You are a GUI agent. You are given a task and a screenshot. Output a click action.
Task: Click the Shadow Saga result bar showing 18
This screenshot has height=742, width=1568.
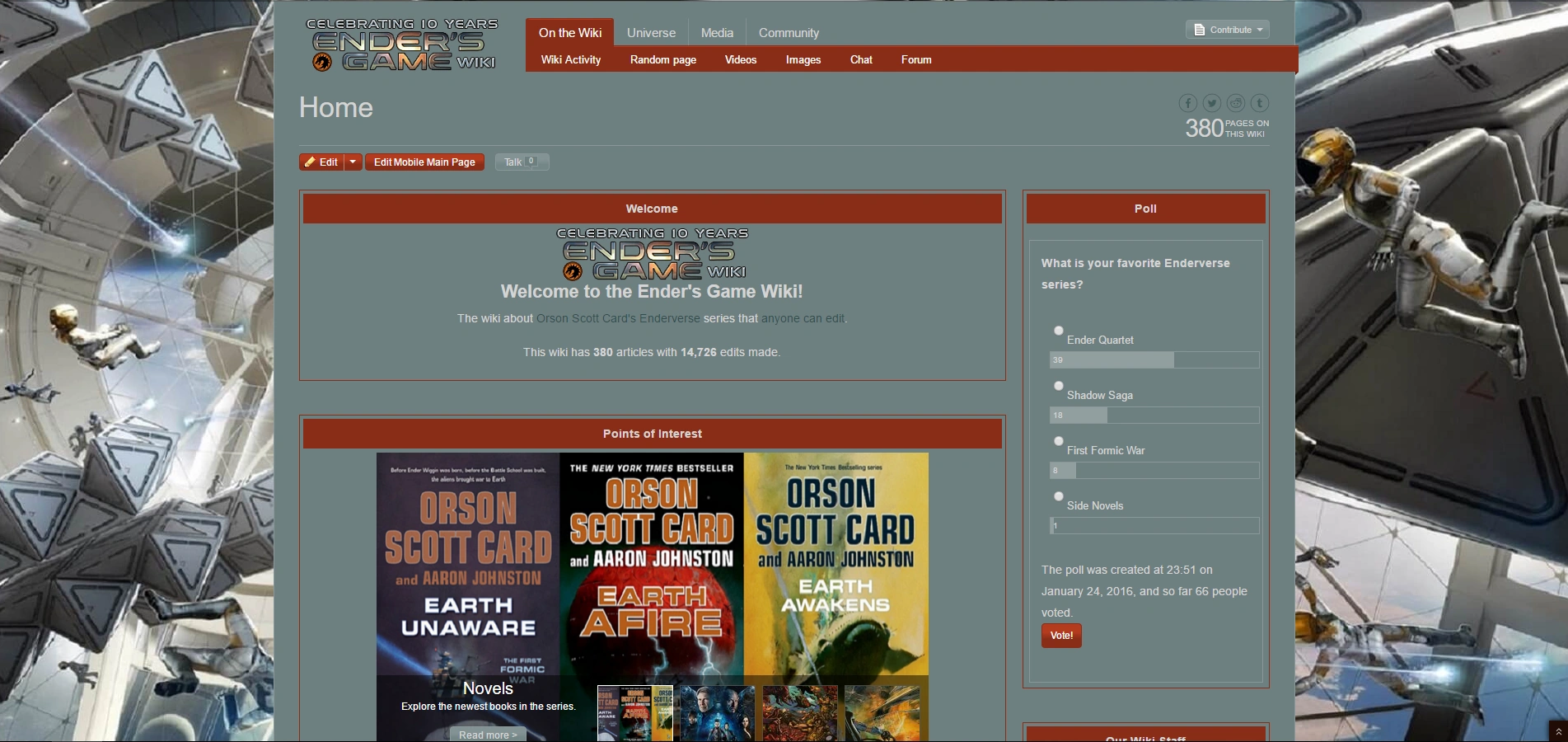[x=1154, y=416]
